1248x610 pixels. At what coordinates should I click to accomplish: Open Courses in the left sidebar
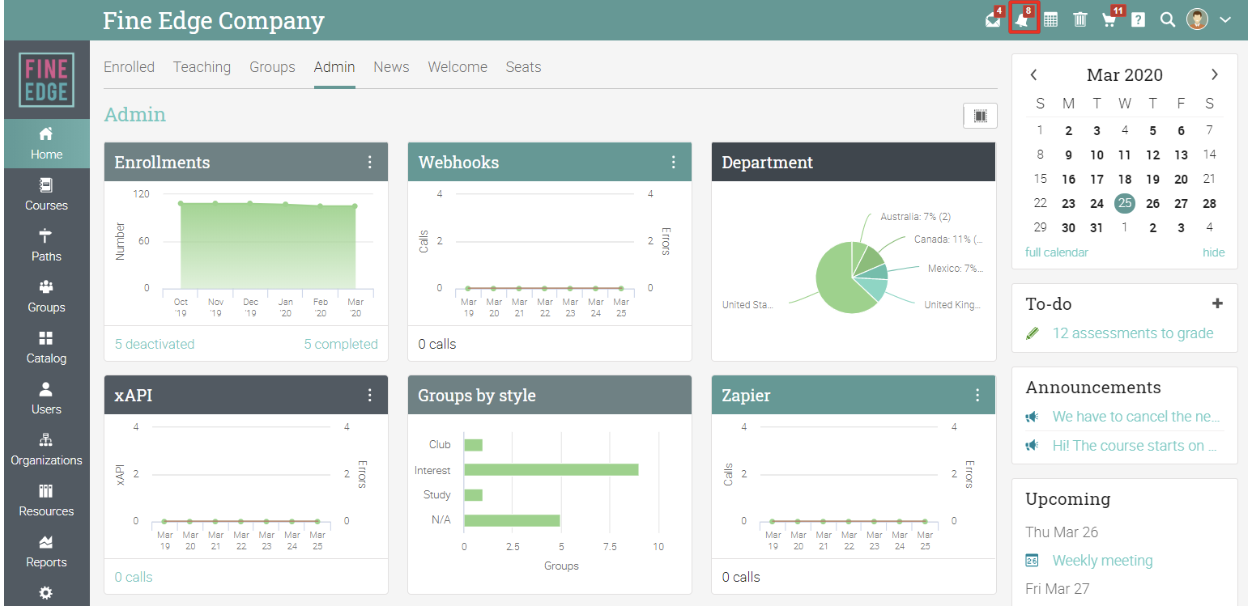[x=46, y=195]
